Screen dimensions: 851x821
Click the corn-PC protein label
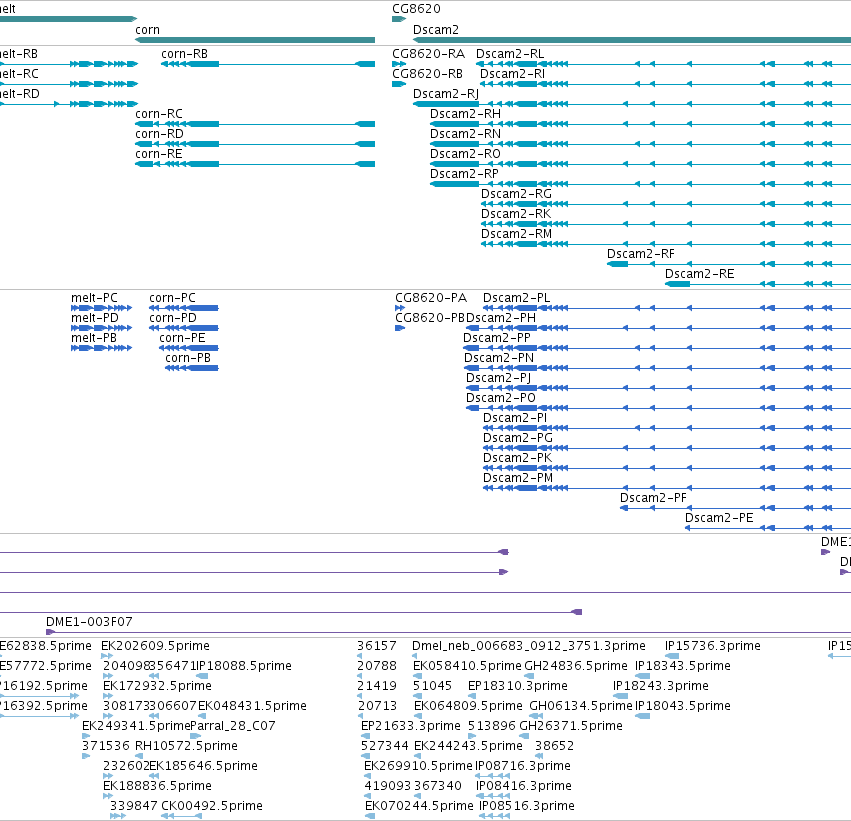coord(173,298)
